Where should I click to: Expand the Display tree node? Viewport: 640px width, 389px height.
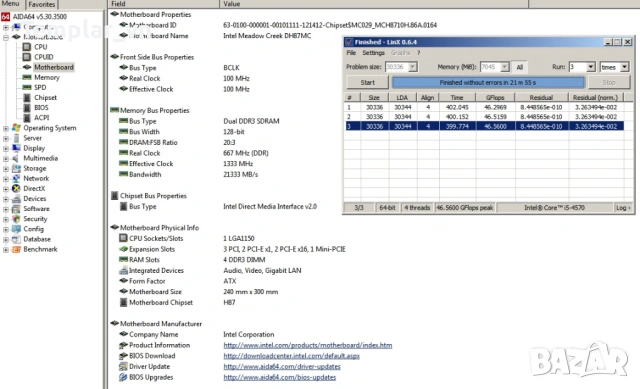pyautogui.click(x=6, y=148)
